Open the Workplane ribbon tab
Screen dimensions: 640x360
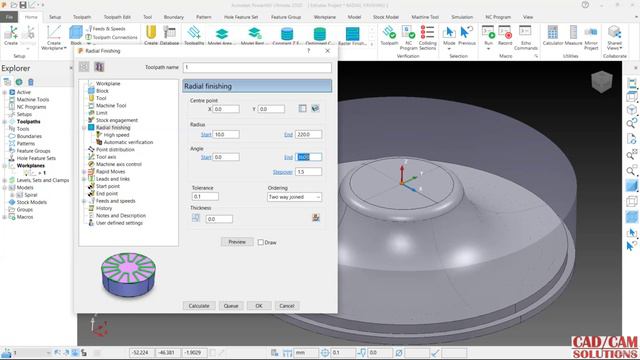[x=324, y=17]
